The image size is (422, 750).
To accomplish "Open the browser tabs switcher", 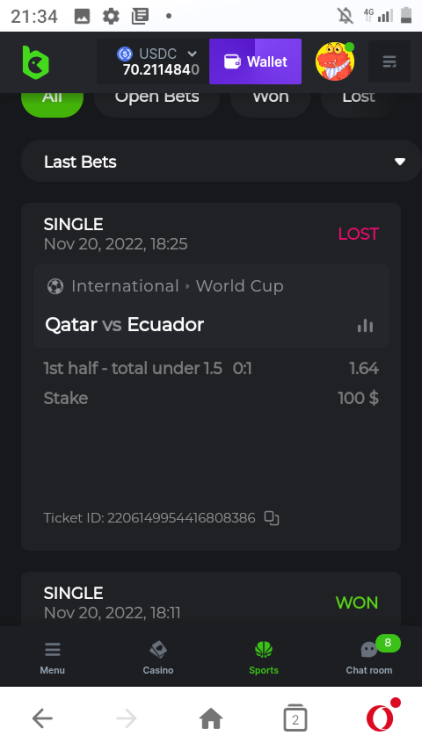I will pos(295,718).
